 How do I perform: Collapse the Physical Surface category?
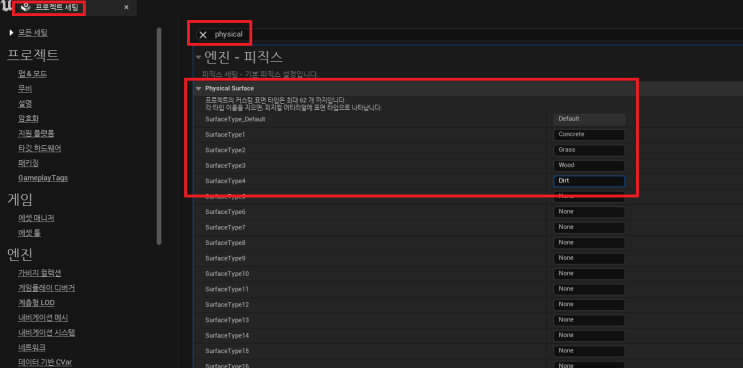[x=199, y=89]
